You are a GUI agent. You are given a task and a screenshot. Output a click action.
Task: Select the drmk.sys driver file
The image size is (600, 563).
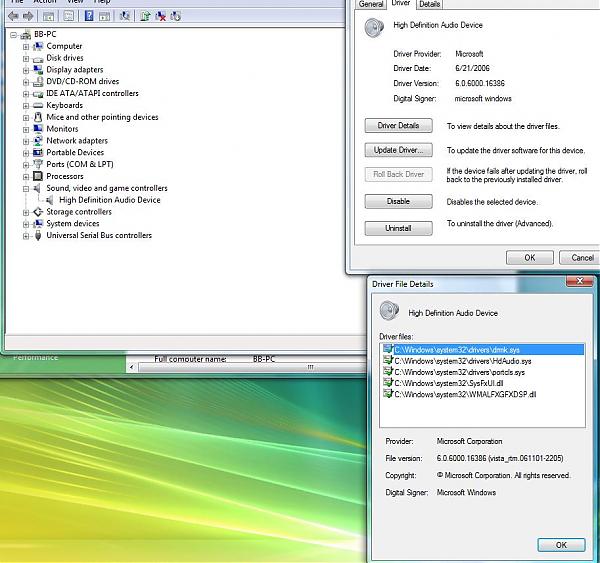484,349
